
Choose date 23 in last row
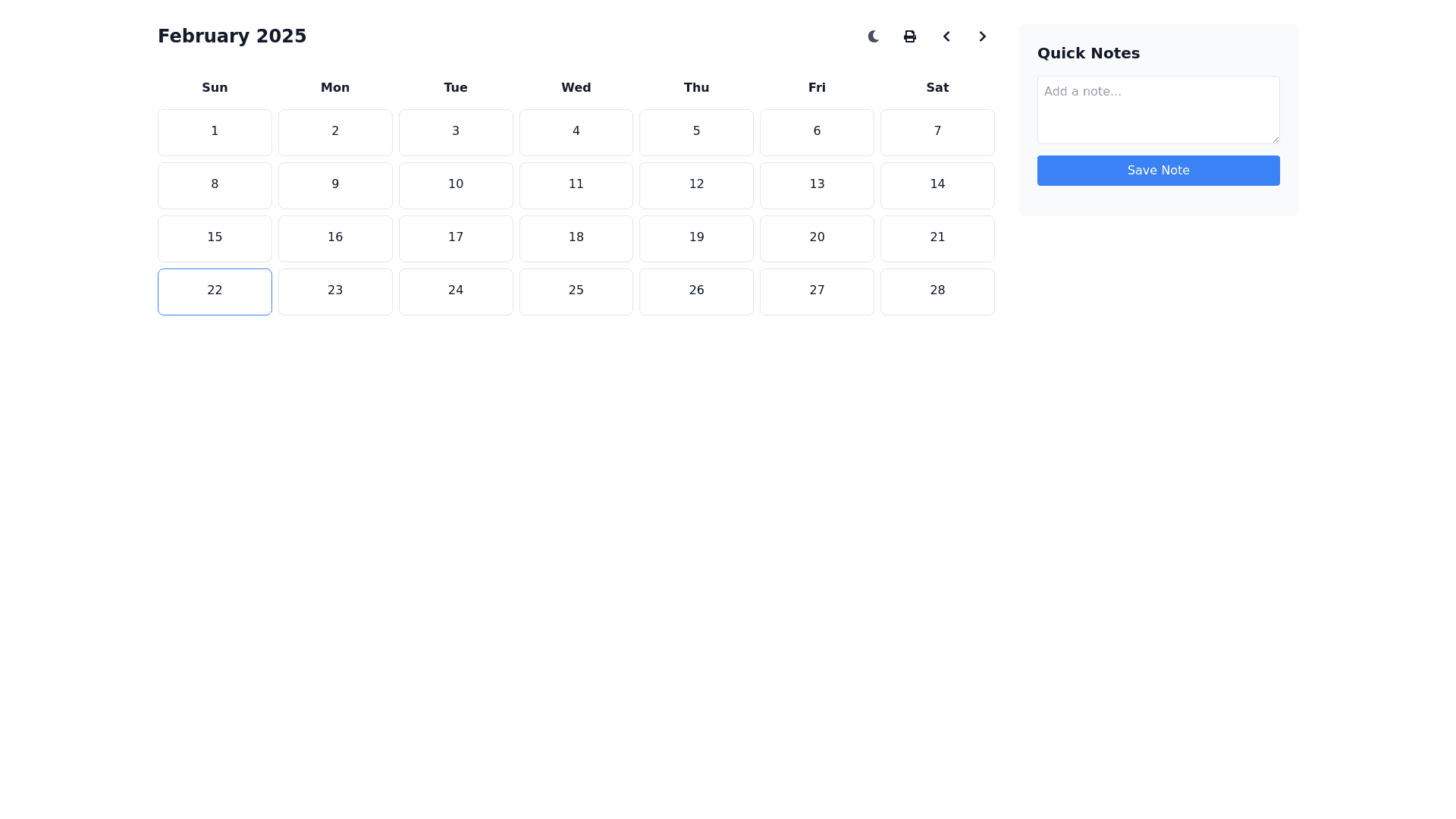335,292
